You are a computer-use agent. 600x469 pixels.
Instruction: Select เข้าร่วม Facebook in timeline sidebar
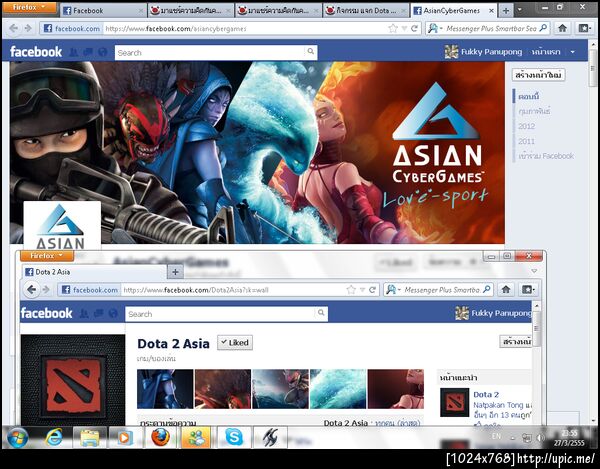tap(546, 156)
